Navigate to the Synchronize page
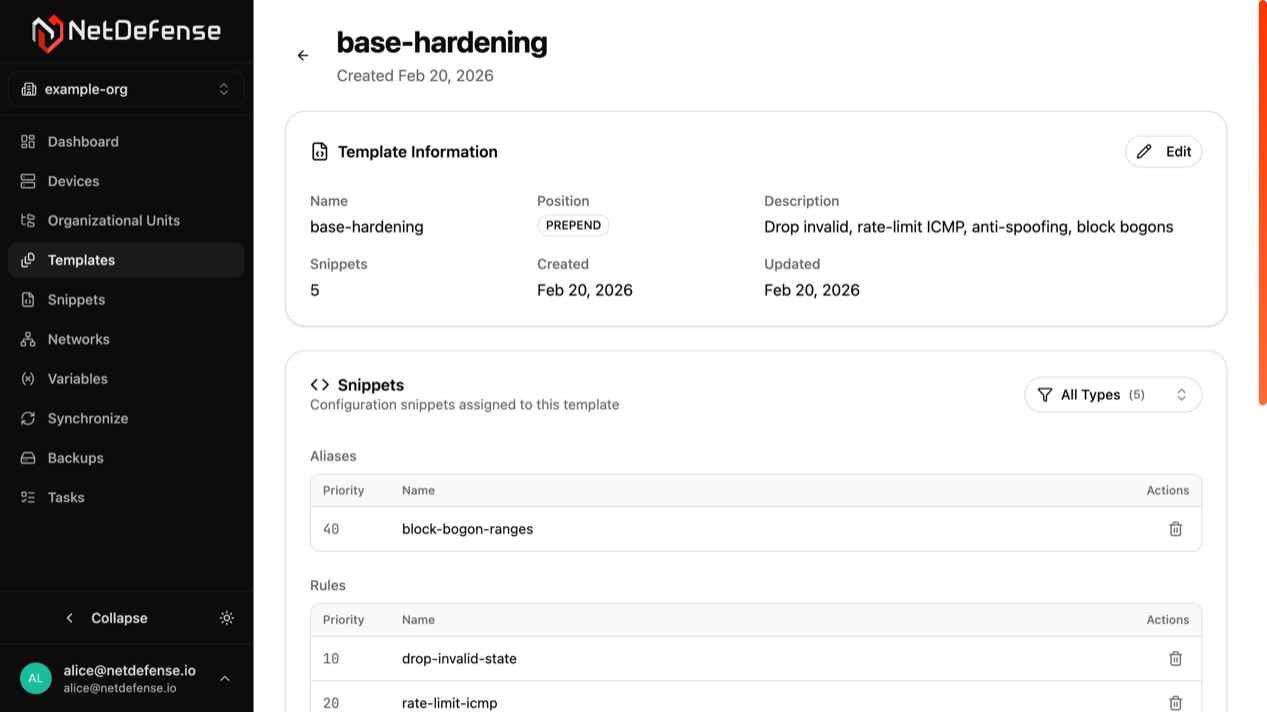The width and height of the screenshot is (1267, 712). pos(87,418)
